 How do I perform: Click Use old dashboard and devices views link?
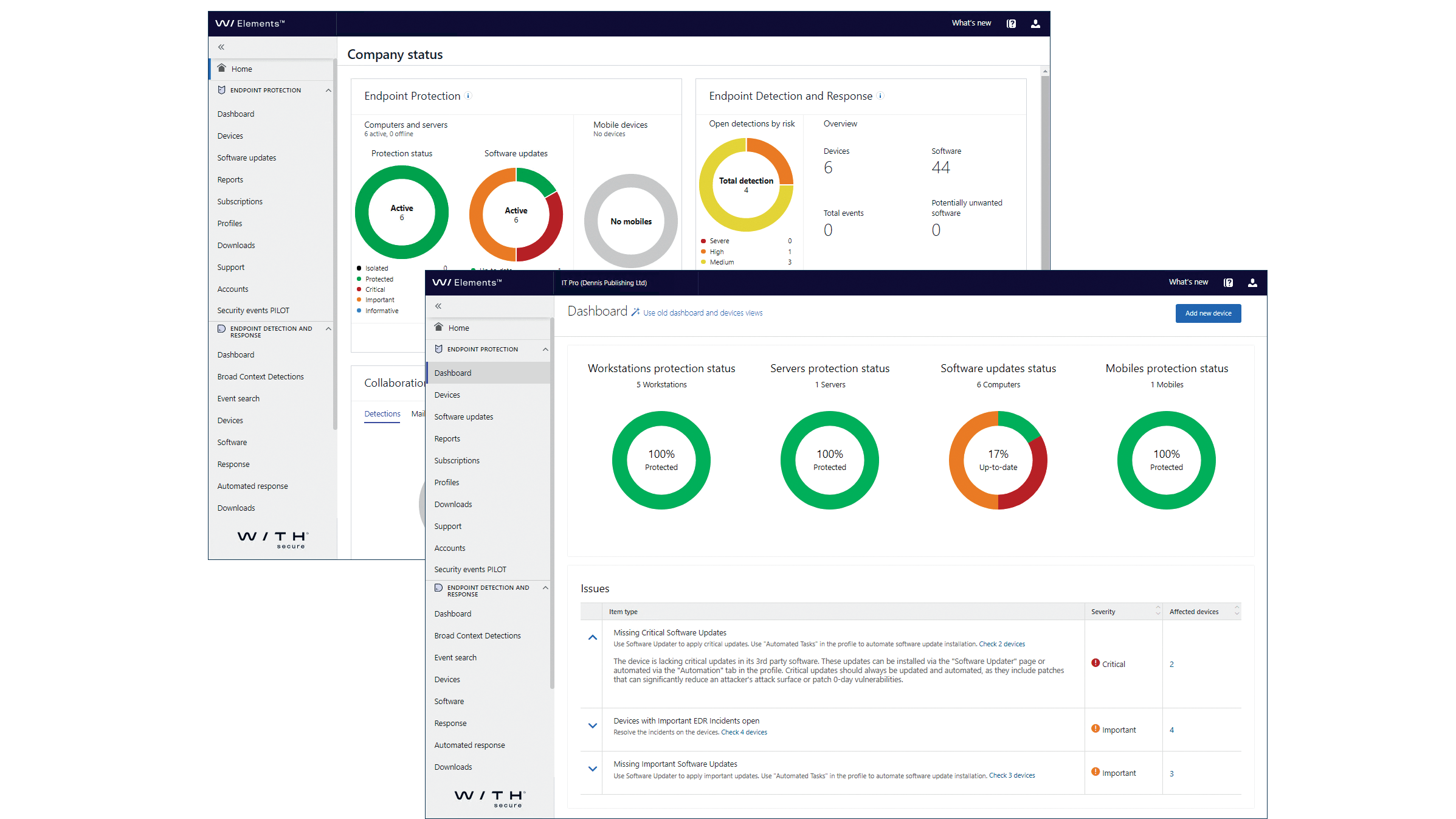pos(702,313)
